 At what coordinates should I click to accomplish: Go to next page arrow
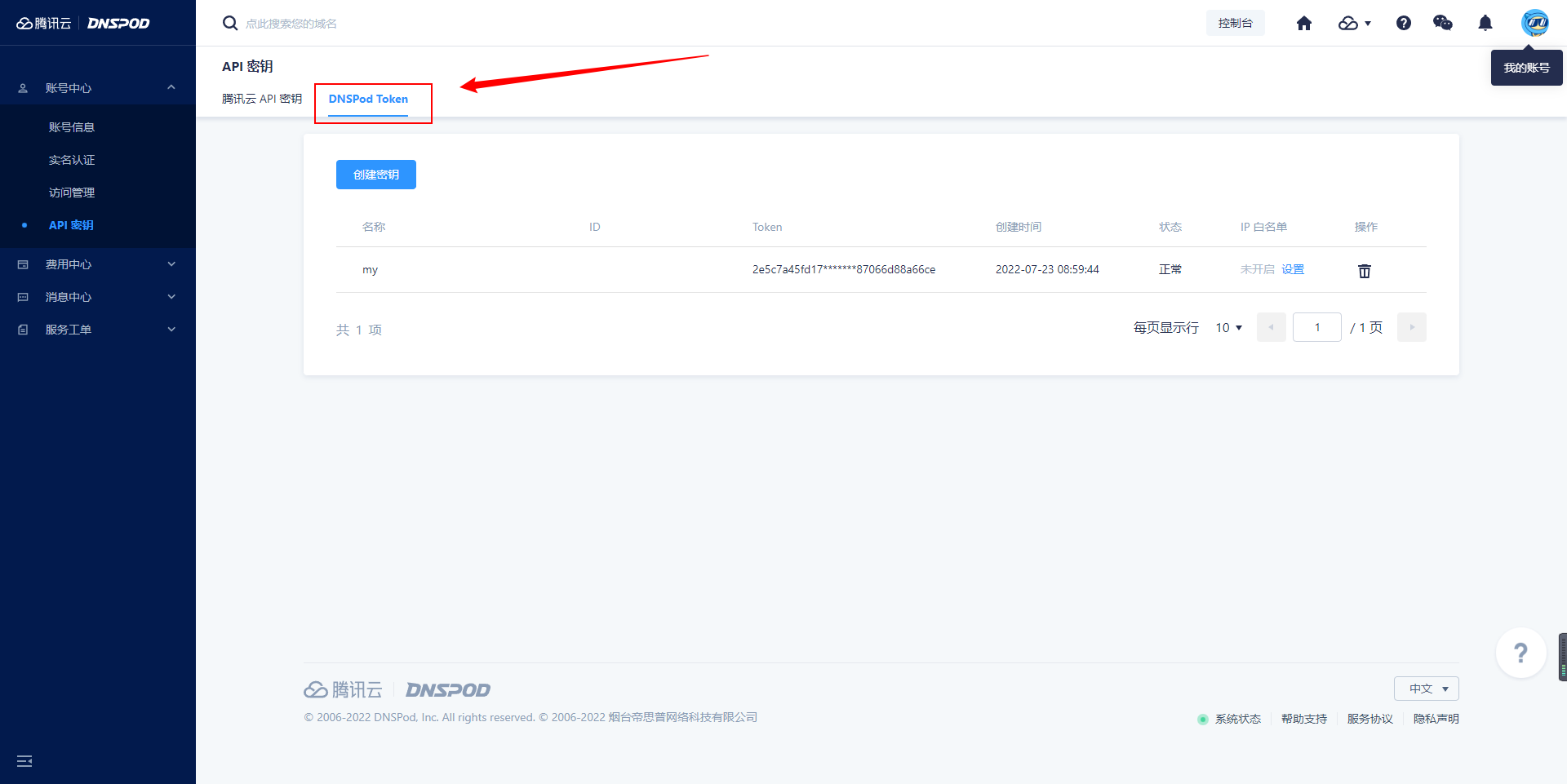pos(1412,327)
